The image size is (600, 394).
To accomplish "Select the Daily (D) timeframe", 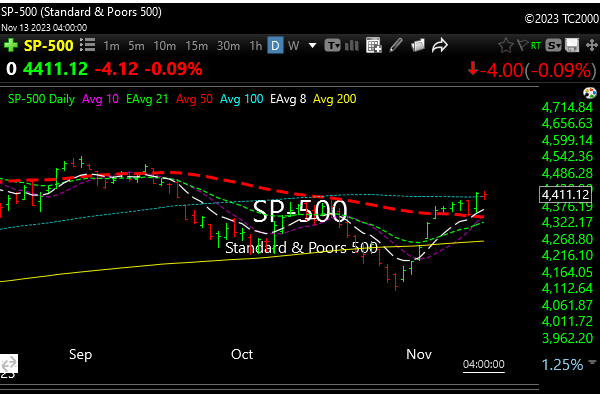I will point(275,46).
